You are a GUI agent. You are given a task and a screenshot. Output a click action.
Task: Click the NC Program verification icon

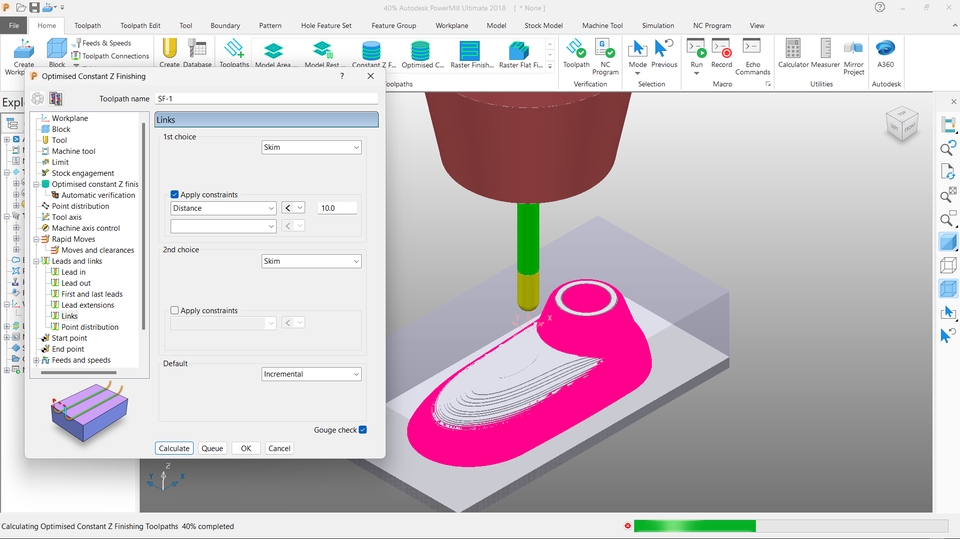(x=606, y=56)
